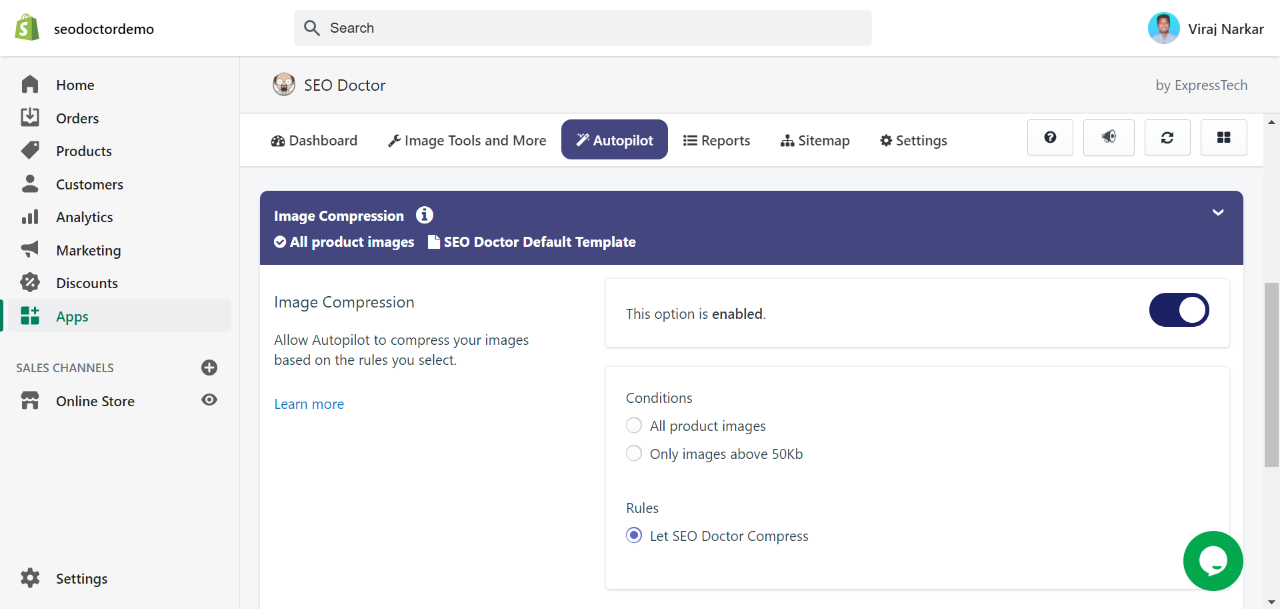Click the seodoctordemo store name
The width and height of the screenshot is (1280, 609).
[104, 29]
